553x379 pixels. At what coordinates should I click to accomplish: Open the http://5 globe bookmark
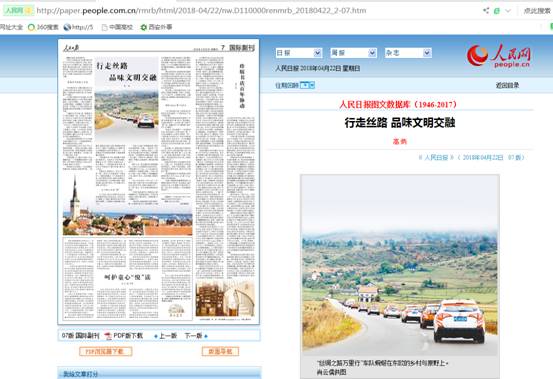point(78,27)
